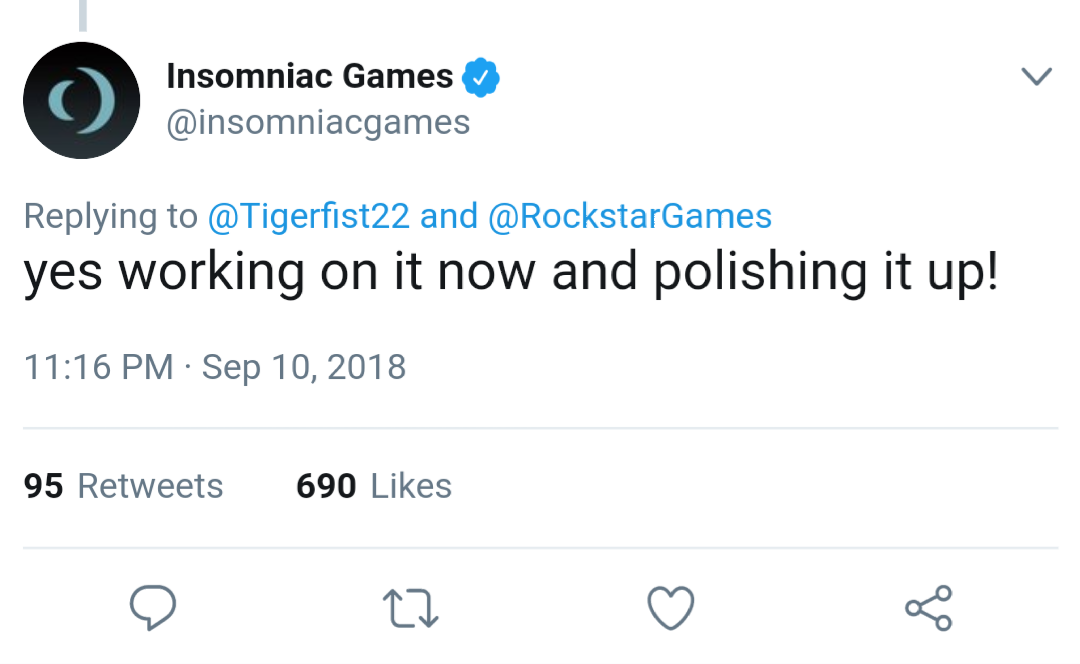View the 690 Likes list
The image size is (1080, 664).
click(x=374, y=486)
